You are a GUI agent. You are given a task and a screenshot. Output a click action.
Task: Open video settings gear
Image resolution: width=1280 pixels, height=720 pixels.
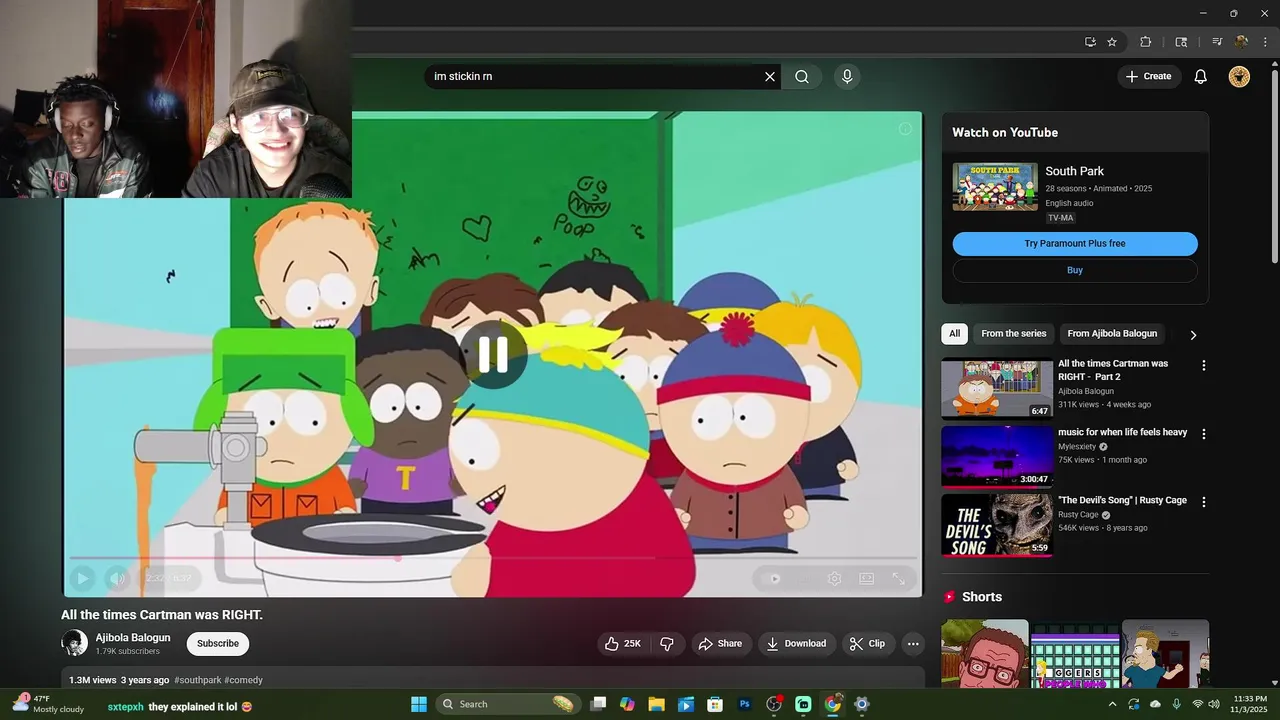[834, 578]
